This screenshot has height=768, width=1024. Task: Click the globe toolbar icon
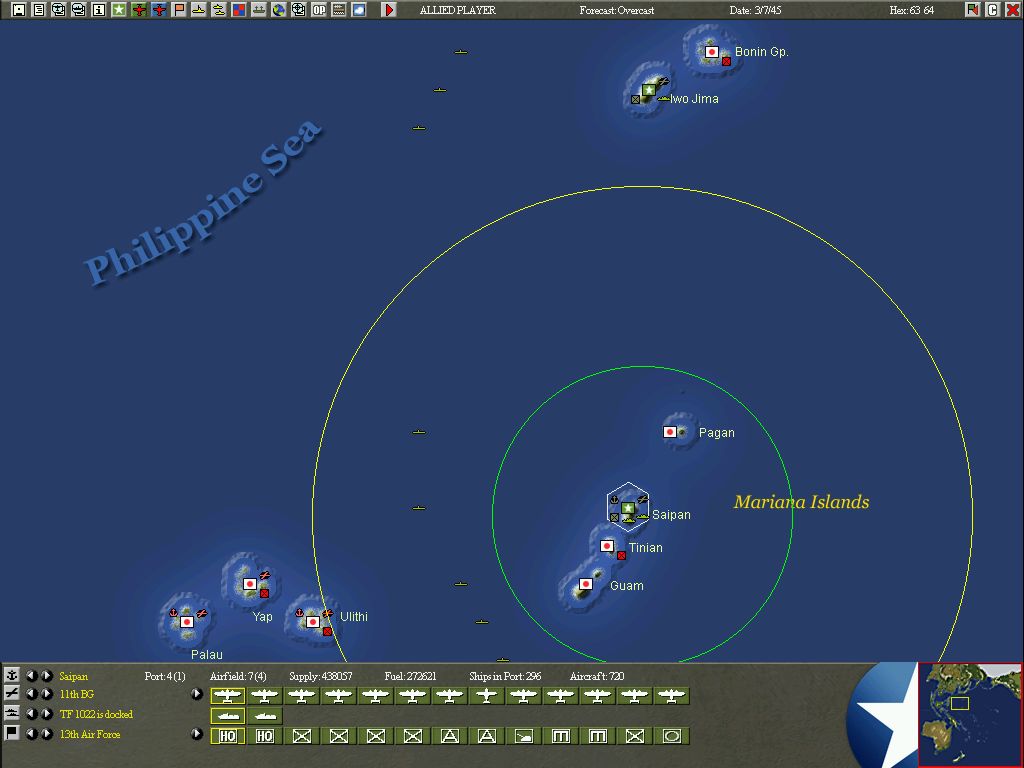(279, 10)
